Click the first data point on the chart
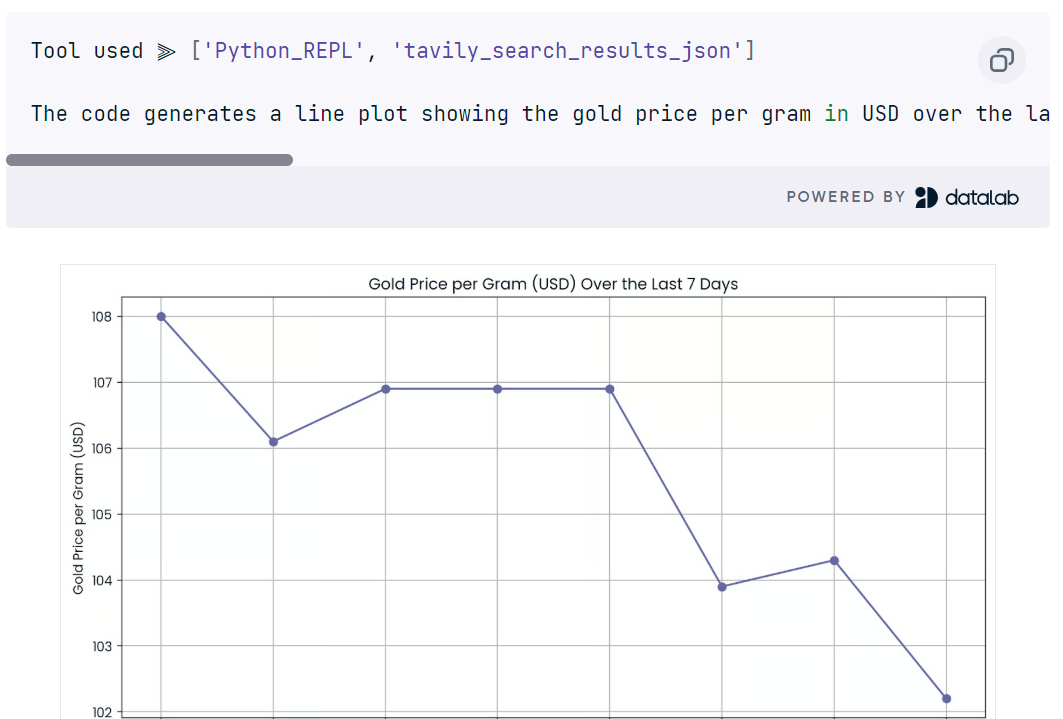Screen dimensions: 1063x719 pyautogui.click(x=160, y=317)
